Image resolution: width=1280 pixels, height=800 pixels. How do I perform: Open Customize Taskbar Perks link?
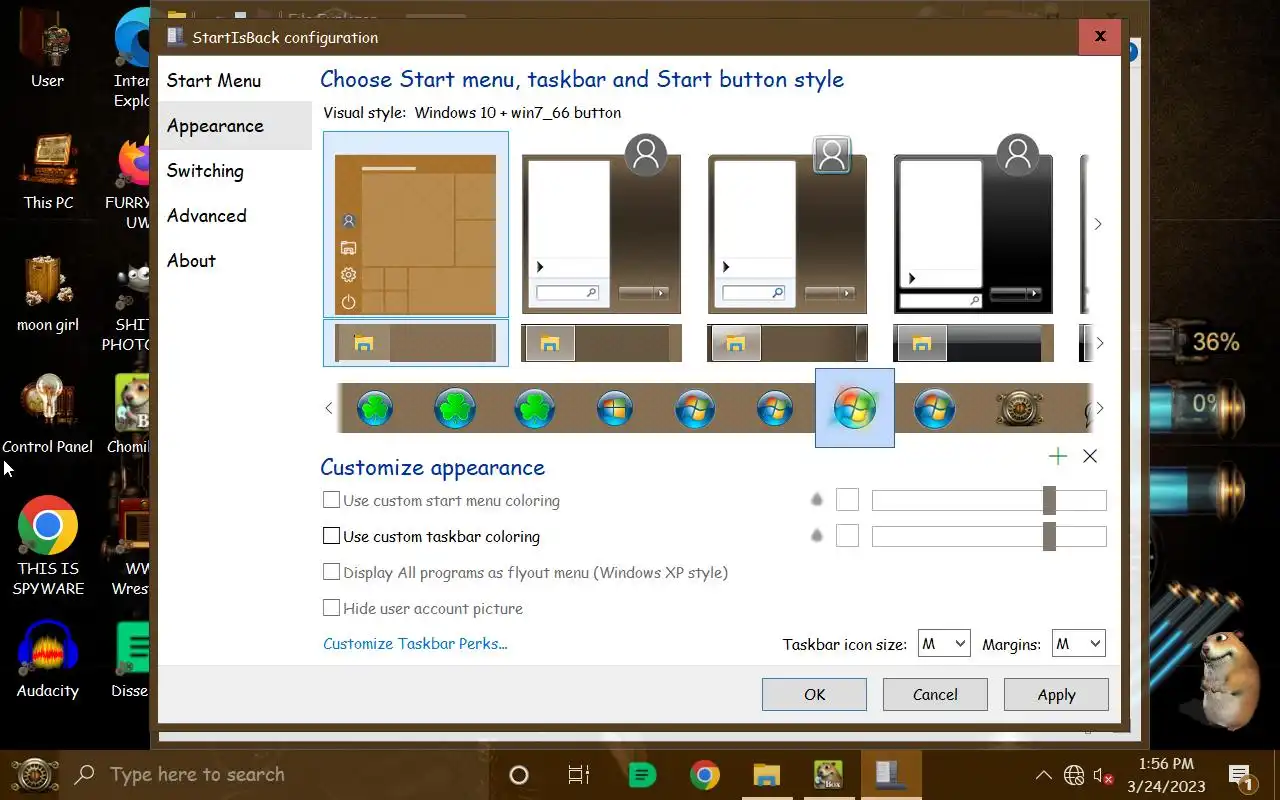415,644
